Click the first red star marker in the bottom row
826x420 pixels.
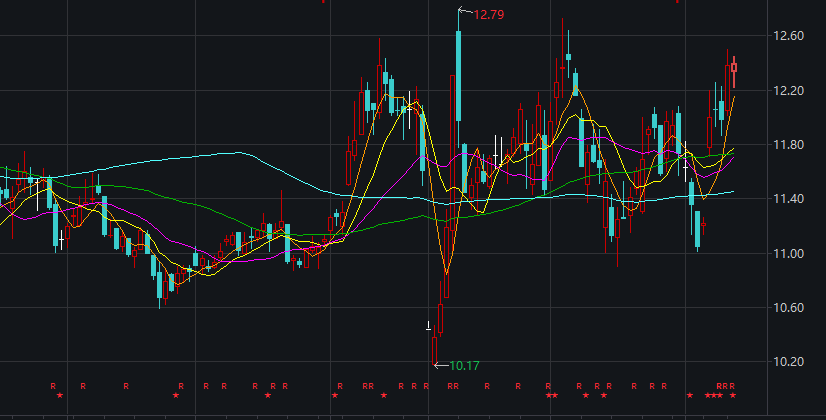[60, 395]
